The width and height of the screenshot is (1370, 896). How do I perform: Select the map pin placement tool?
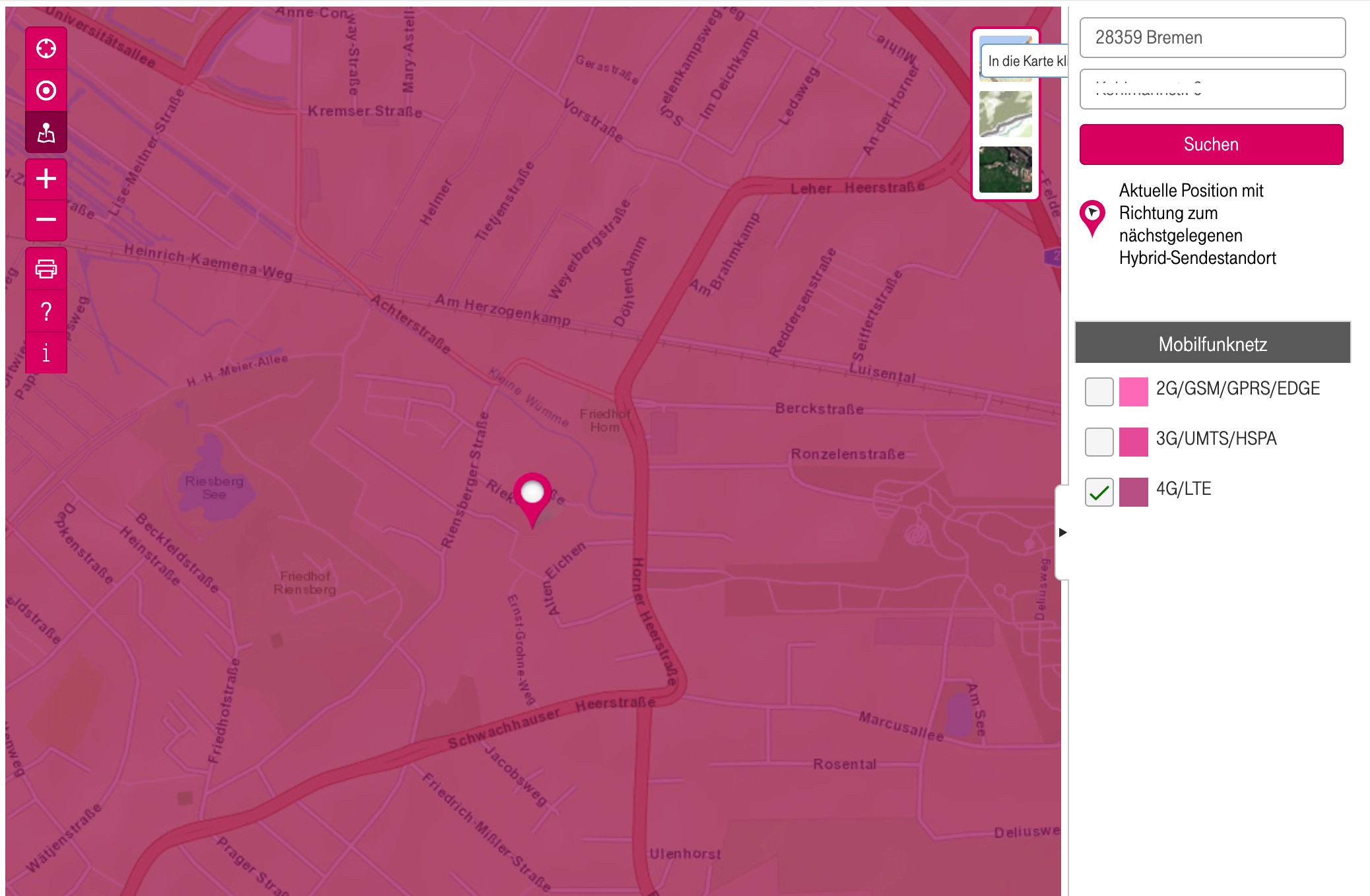[46, 133]
